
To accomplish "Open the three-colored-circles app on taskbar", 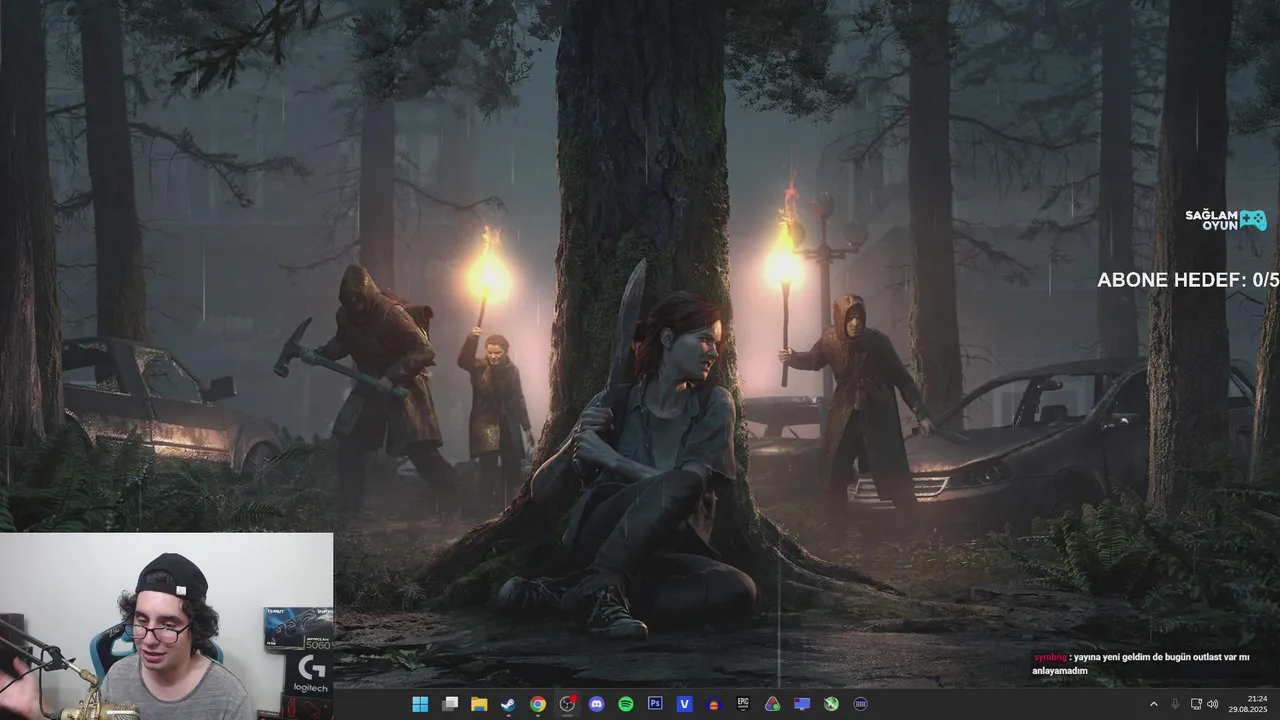I will click(x=773, y=704).
